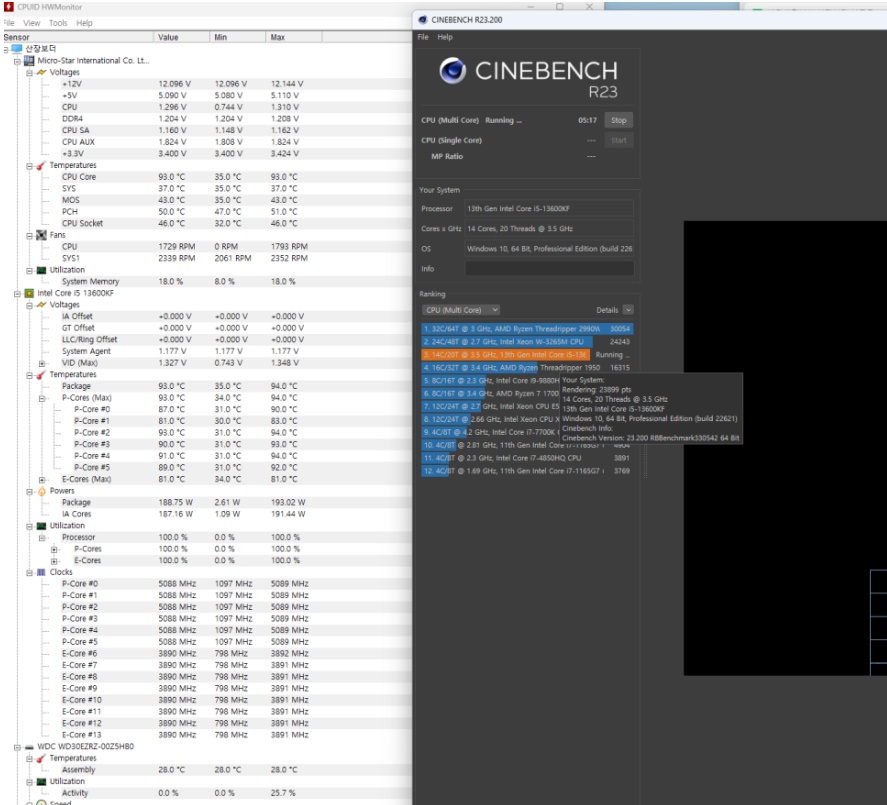
Task: Click the Cinebench logo icon in title bar
Action: pos(423,20)
